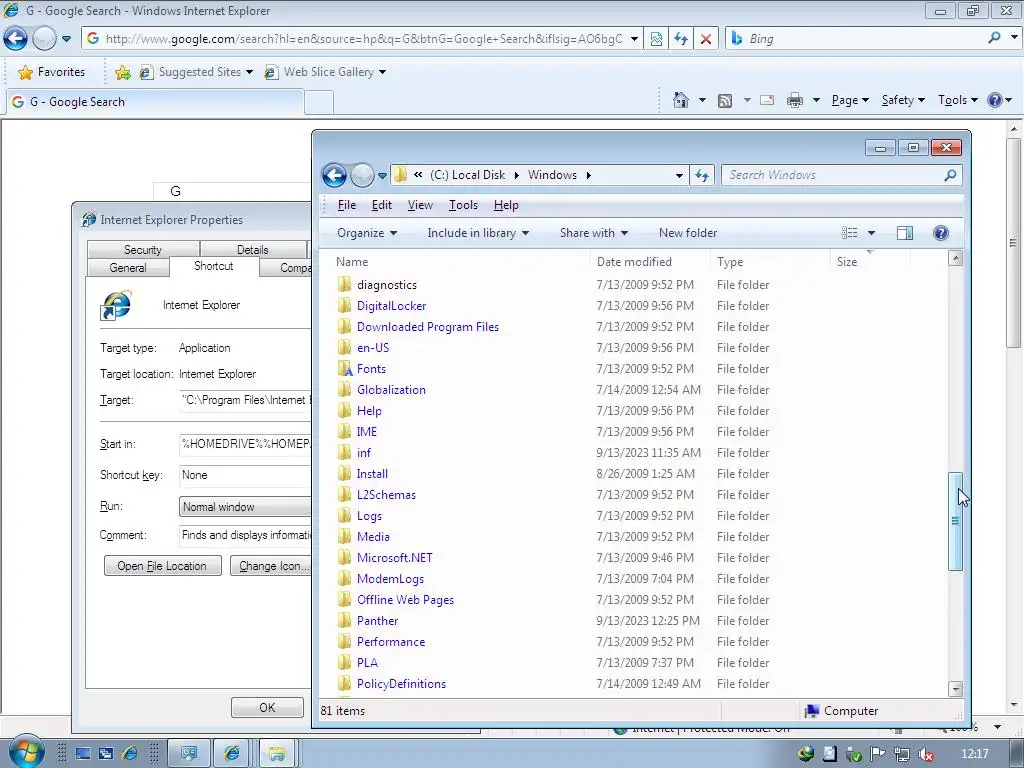Open the Run Normal window combo box
Image resolution: width=1024 pixels, height=768 pixels.
pos(246,507)
